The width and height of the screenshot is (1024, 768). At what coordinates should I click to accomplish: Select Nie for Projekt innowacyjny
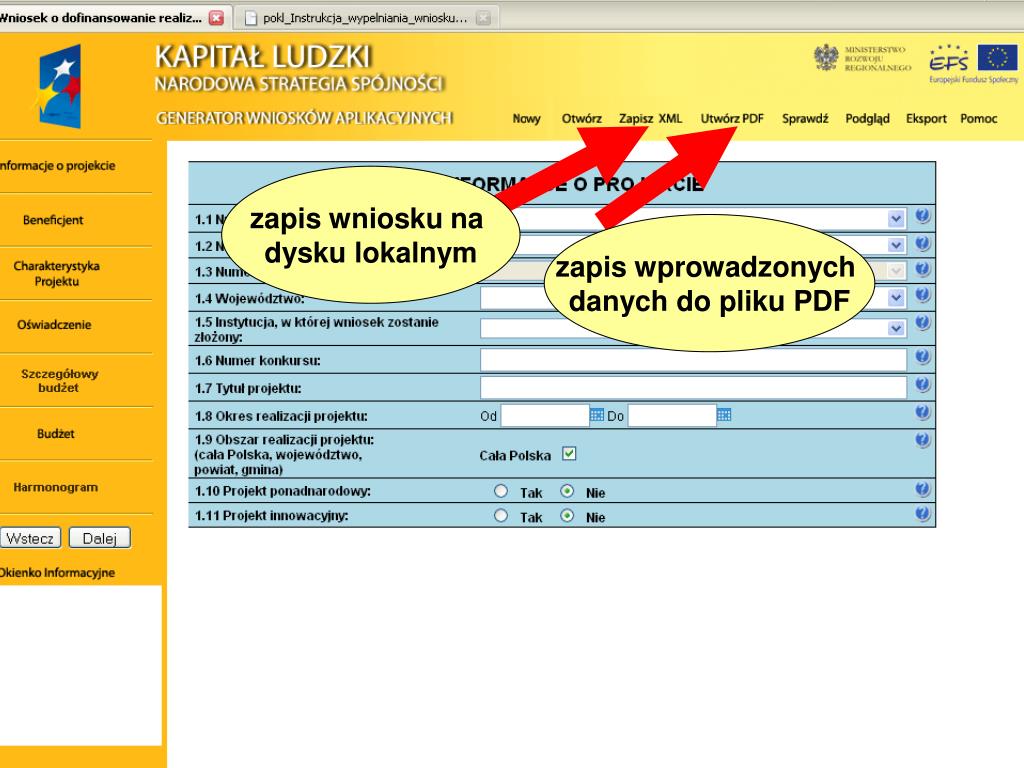[567, 515]
